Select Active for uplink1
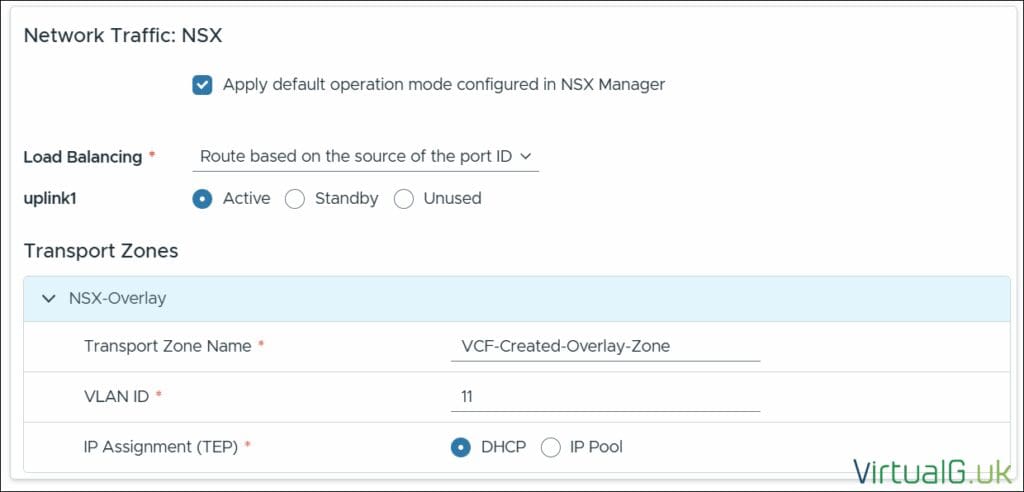The image size is (1024, 492). 202,199
